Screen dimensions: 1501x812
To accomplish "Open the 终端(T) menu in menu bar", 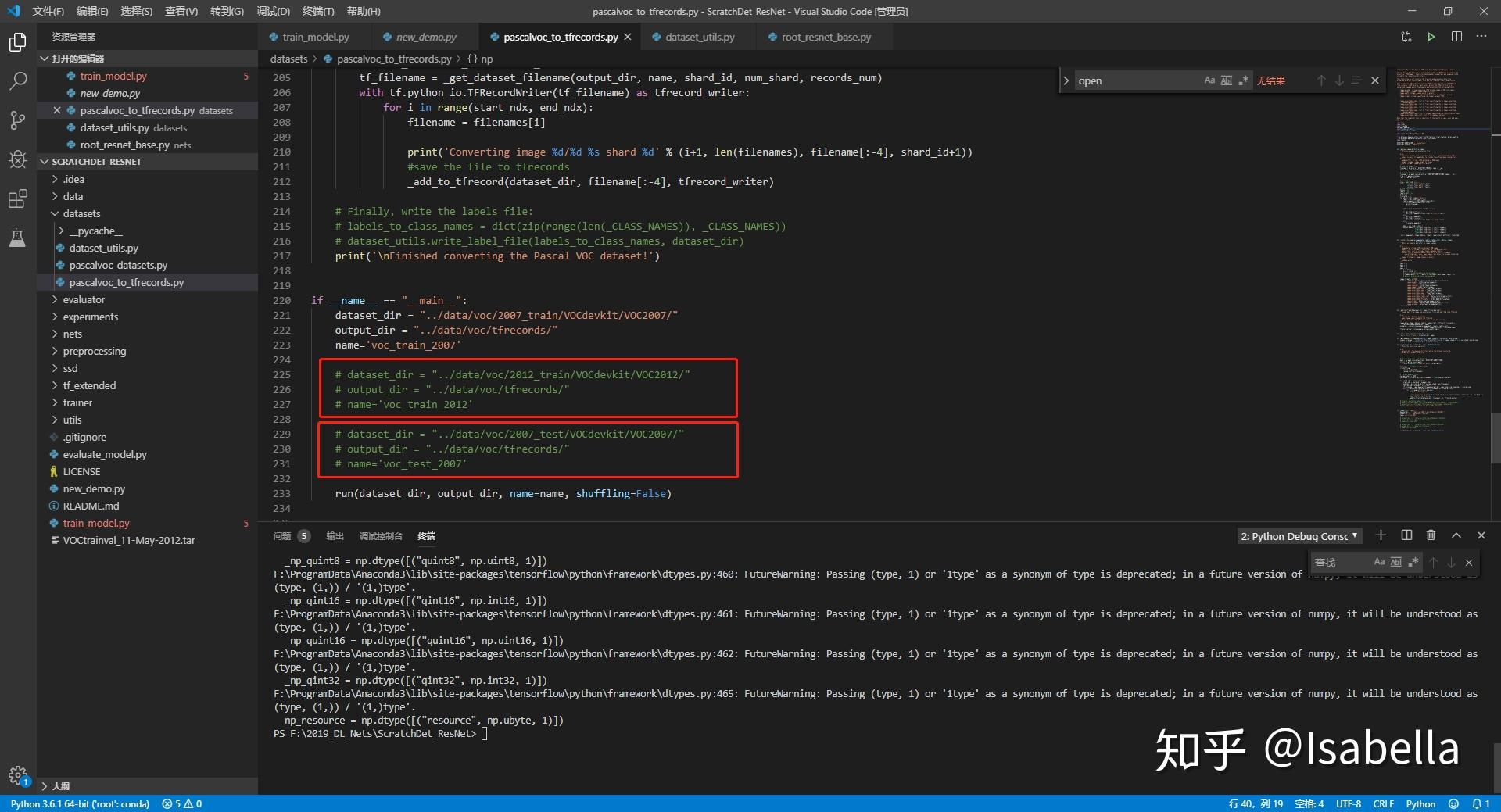I will 317,11.
